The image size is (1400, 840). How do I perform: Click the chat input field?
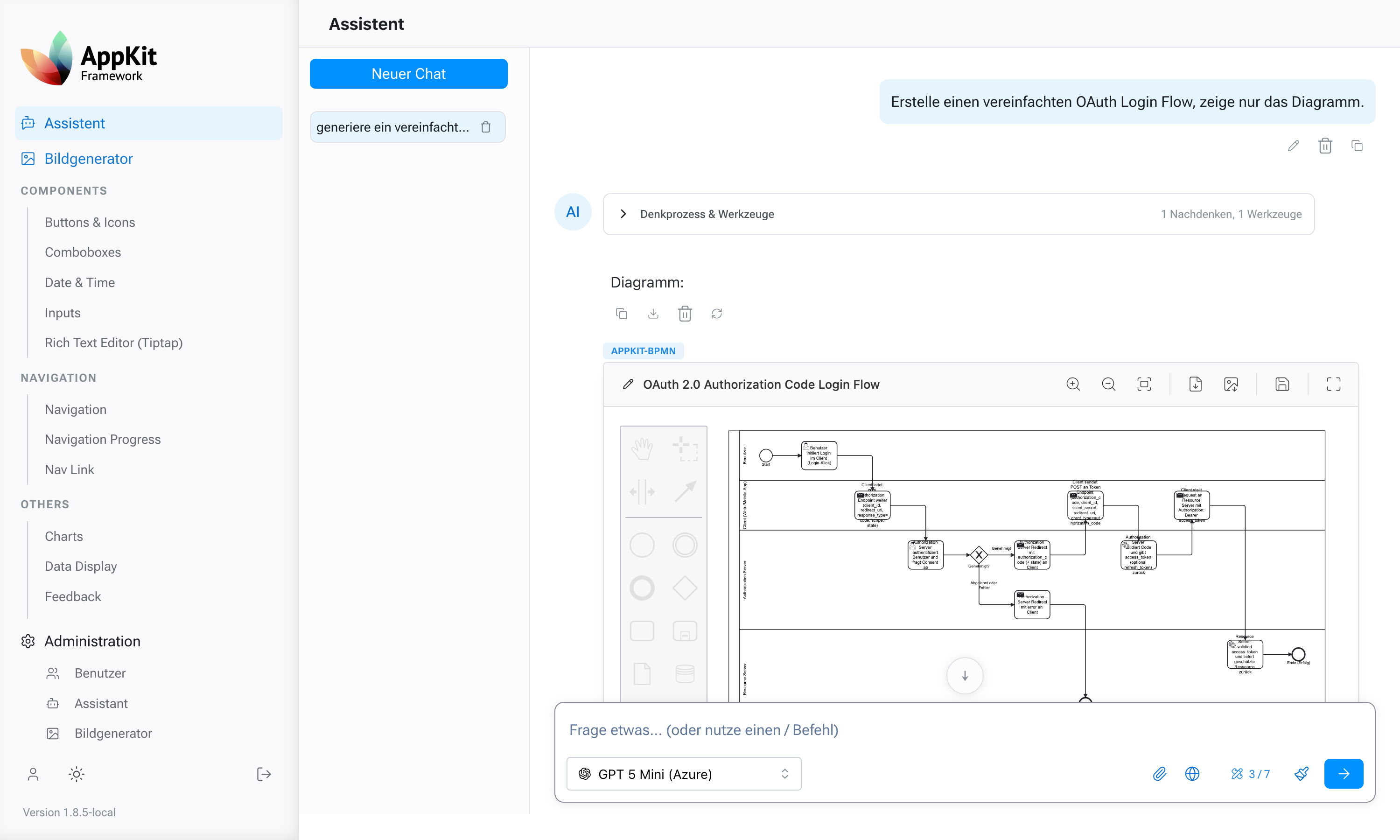pyautogui.click(x=964, y=729)
